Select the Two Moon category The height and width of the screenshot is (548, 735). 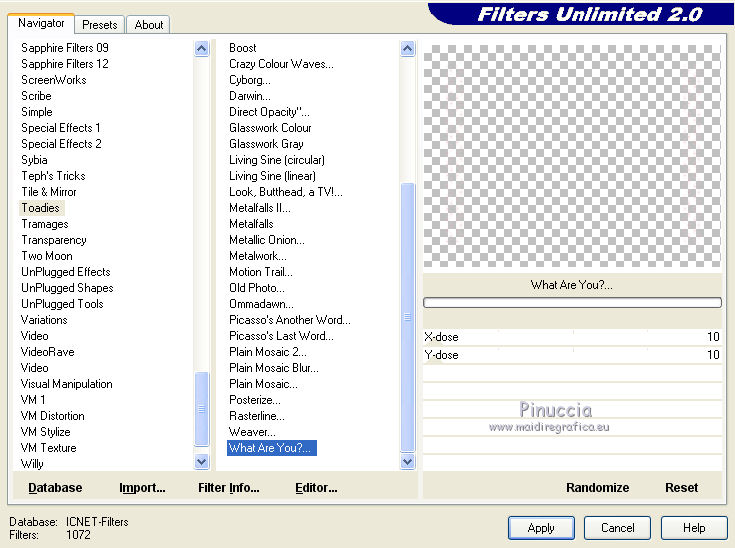point(47,256)
